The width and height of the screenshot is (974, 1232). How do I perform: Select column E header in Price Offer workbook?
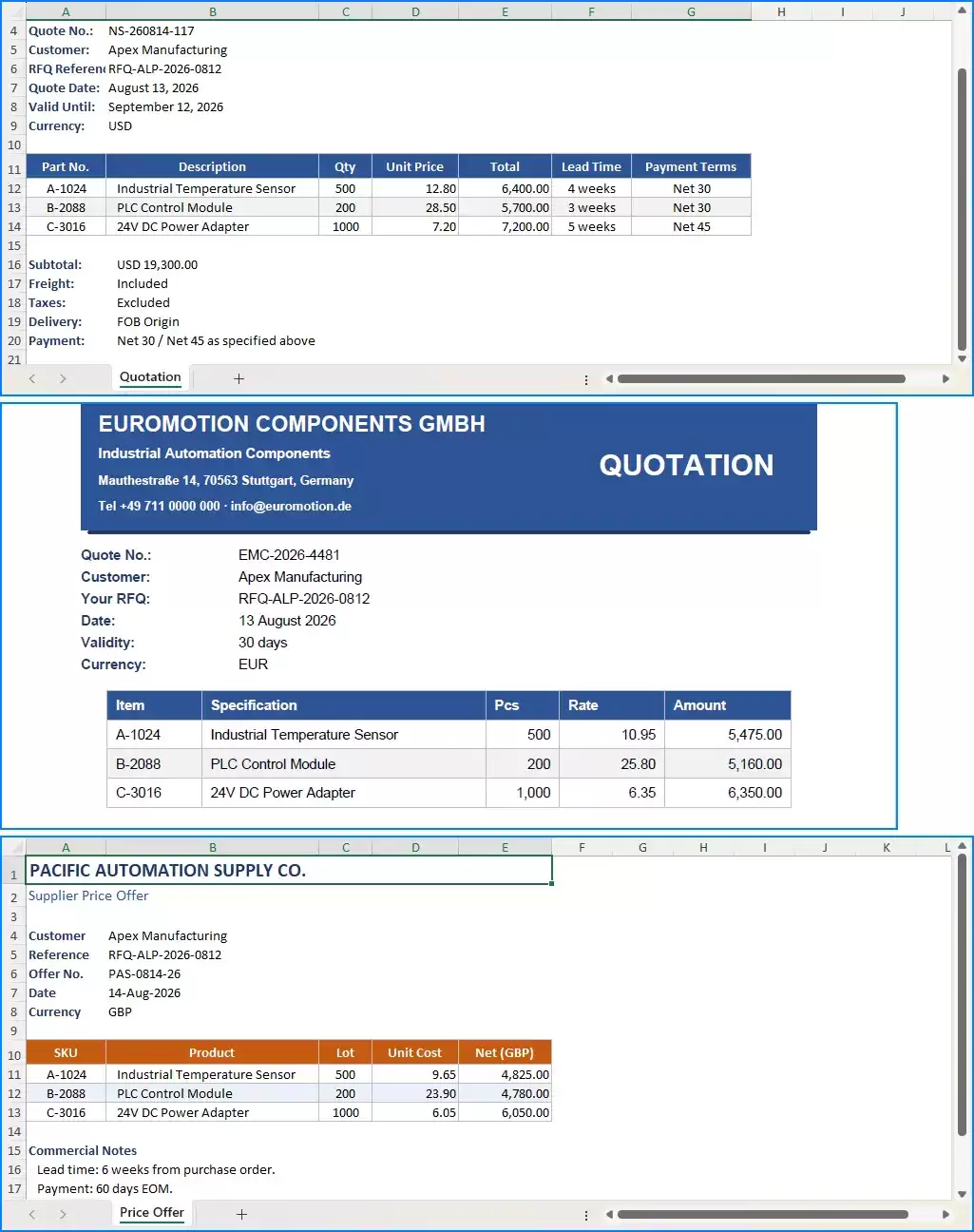point(505,847)
